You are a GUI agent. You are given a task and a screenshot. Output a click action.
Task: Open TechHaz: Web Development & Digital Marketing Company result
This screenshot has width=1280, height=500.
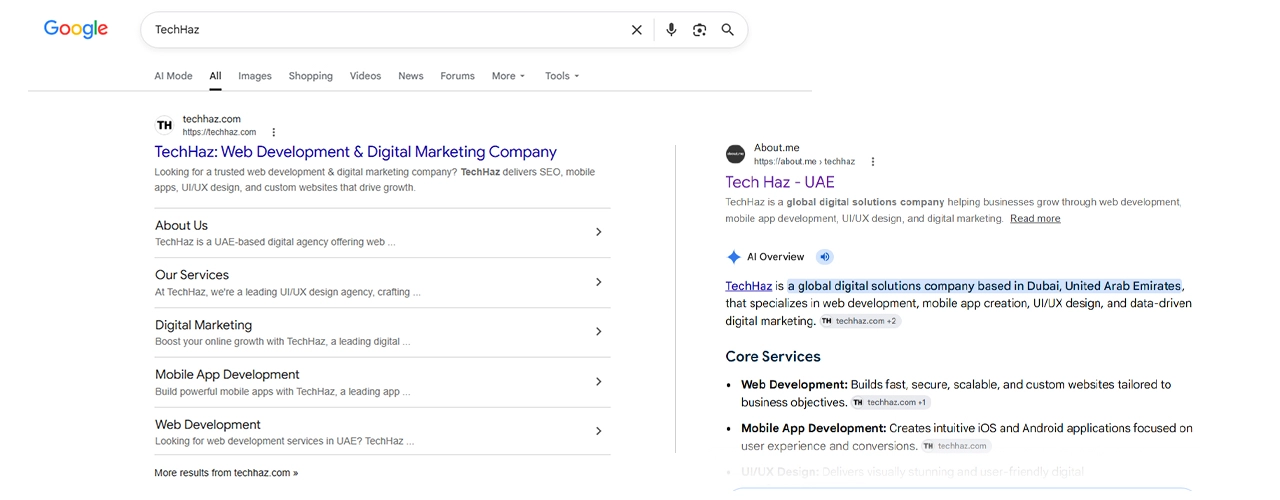point(355,152)
